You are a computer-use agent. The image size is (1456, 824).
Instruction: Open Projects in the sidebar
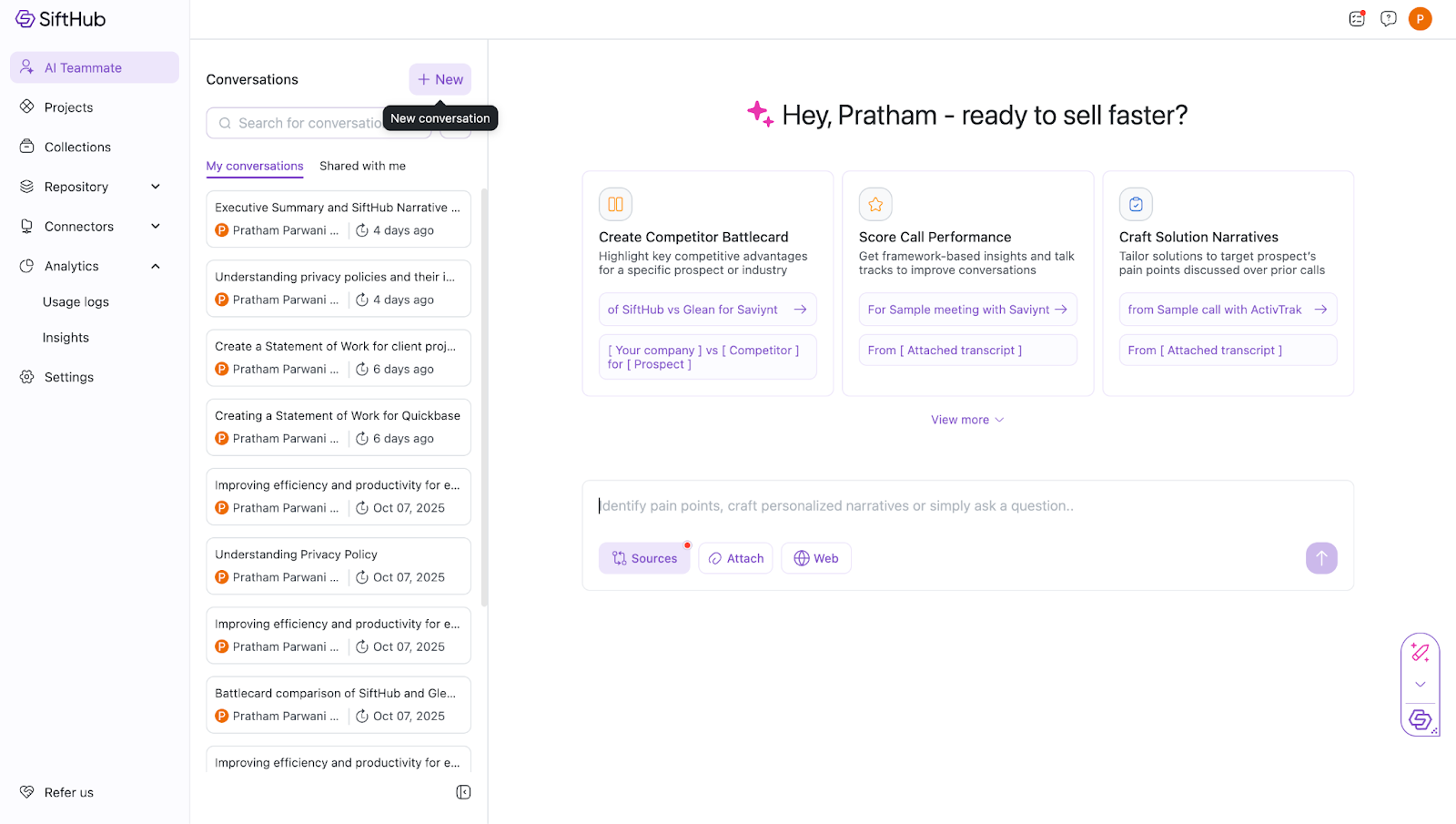tap(68, 107)
